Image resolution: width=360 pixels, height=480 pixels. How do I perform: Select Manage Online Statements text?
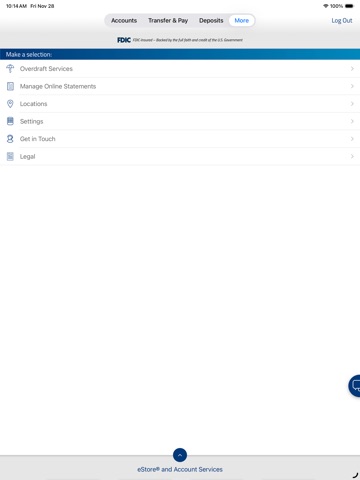(x=58, y=86)
